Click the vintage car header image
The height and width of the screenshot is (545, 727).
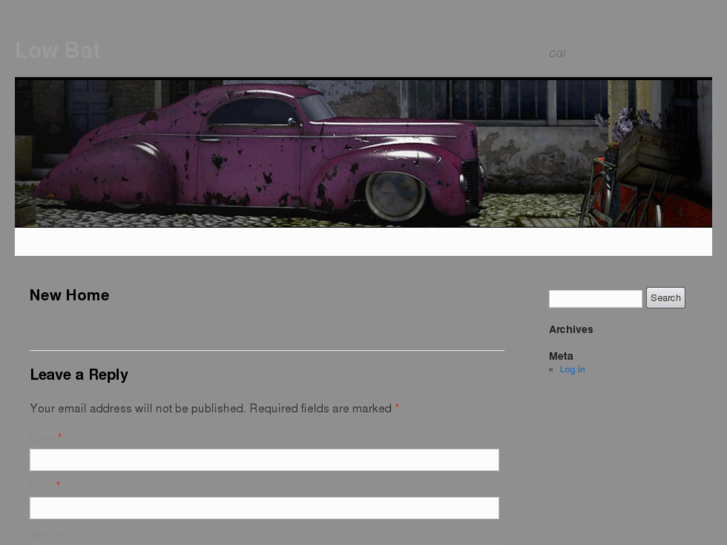tap(364, 153)
